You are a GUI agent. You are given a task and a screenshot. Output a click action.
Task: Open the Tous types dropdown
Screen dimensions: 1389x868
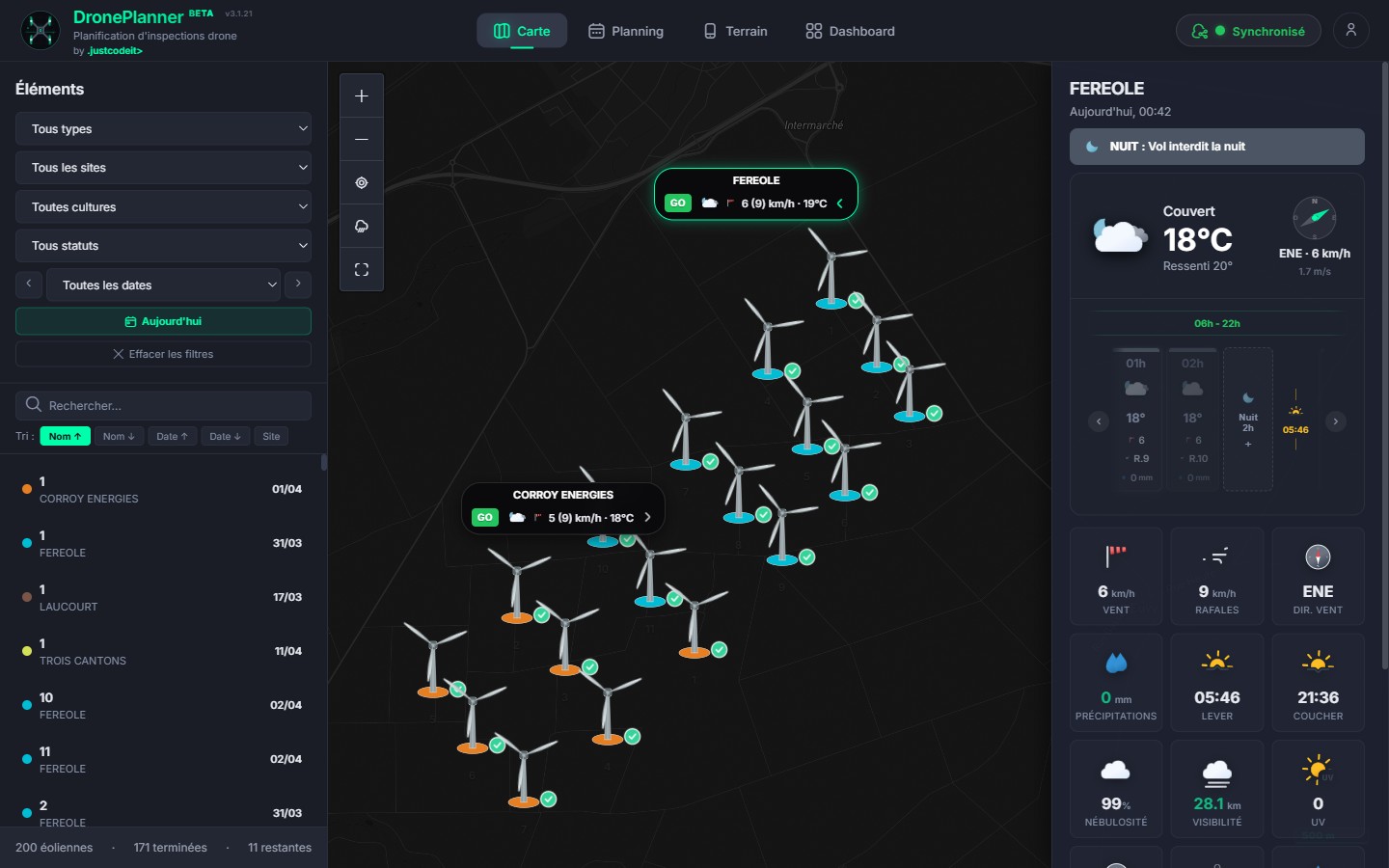pyautogui.click(x=163, y=128)
